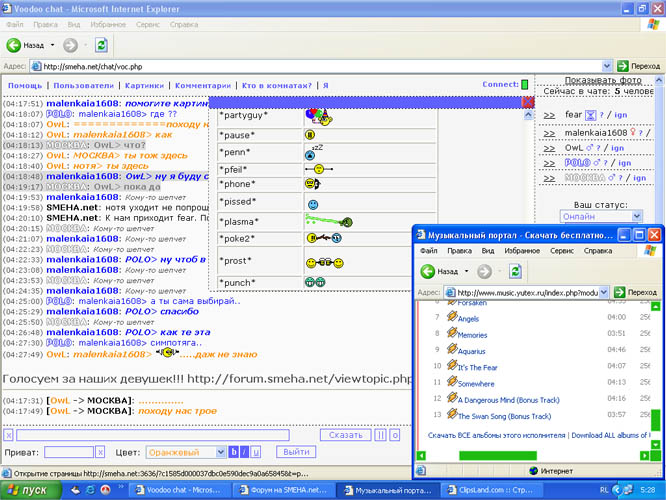Click ign link next to POLO user
Screen dimensions: 666x500
click(x=624, y=163)
